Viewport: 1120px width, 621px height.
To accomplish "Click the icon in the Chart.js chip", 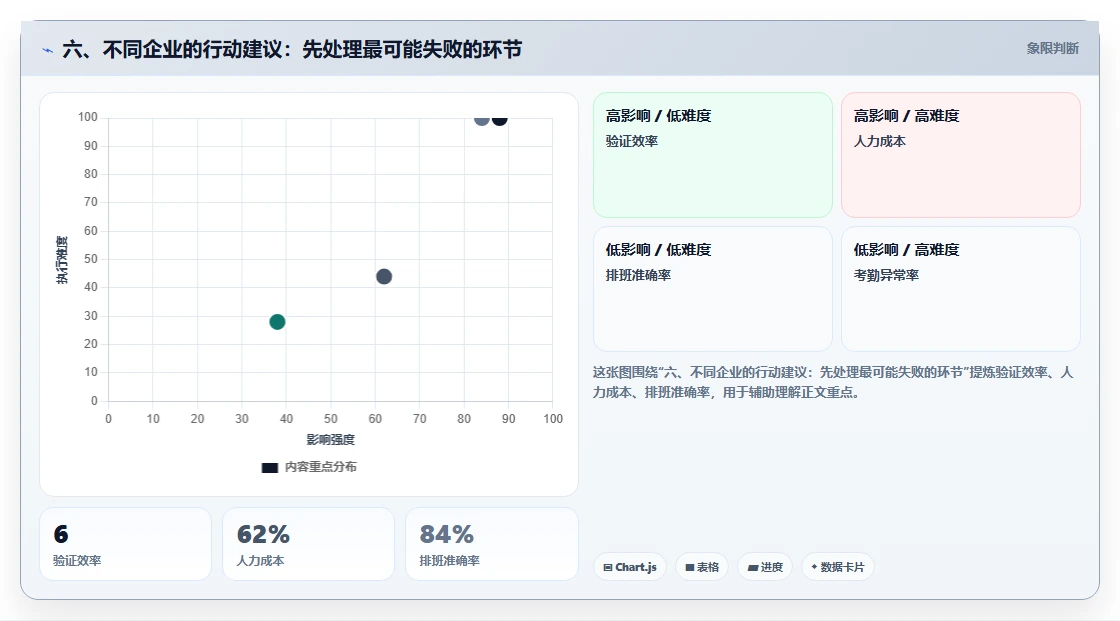I will click(608, 567).
